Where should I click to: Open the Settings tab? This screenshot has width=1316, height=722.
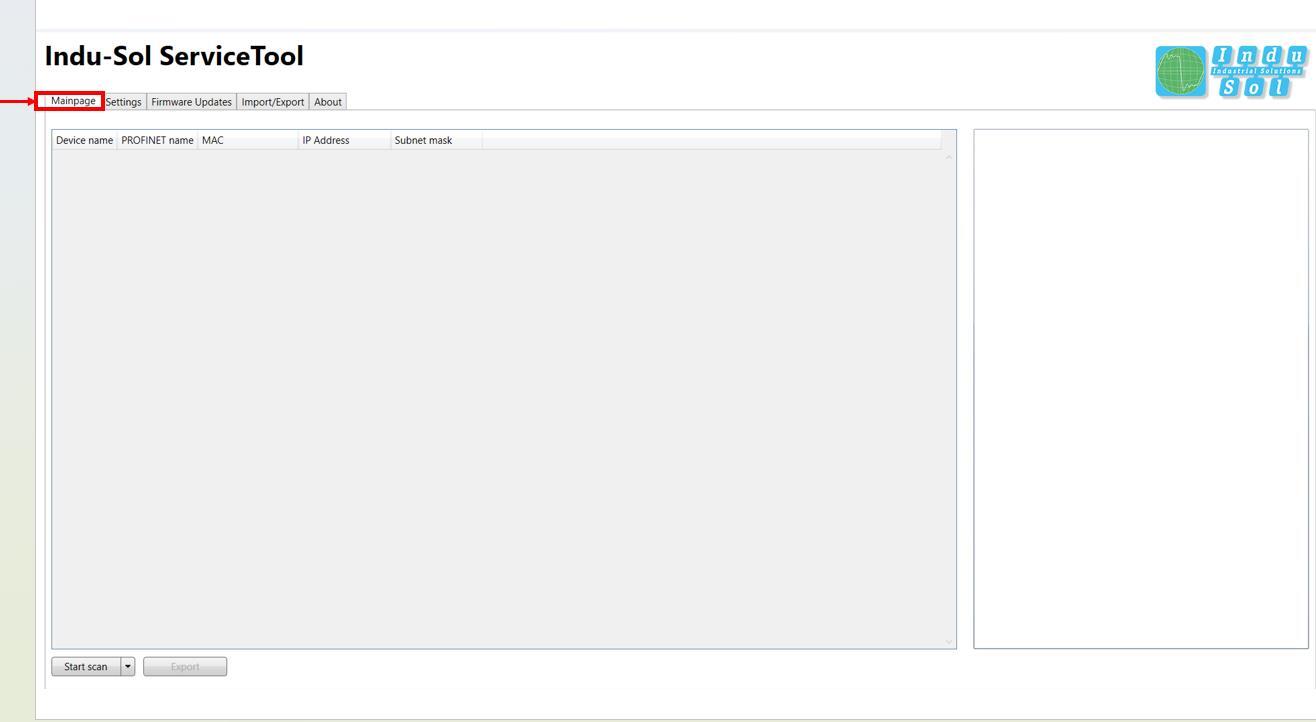[x=124, y=102]
